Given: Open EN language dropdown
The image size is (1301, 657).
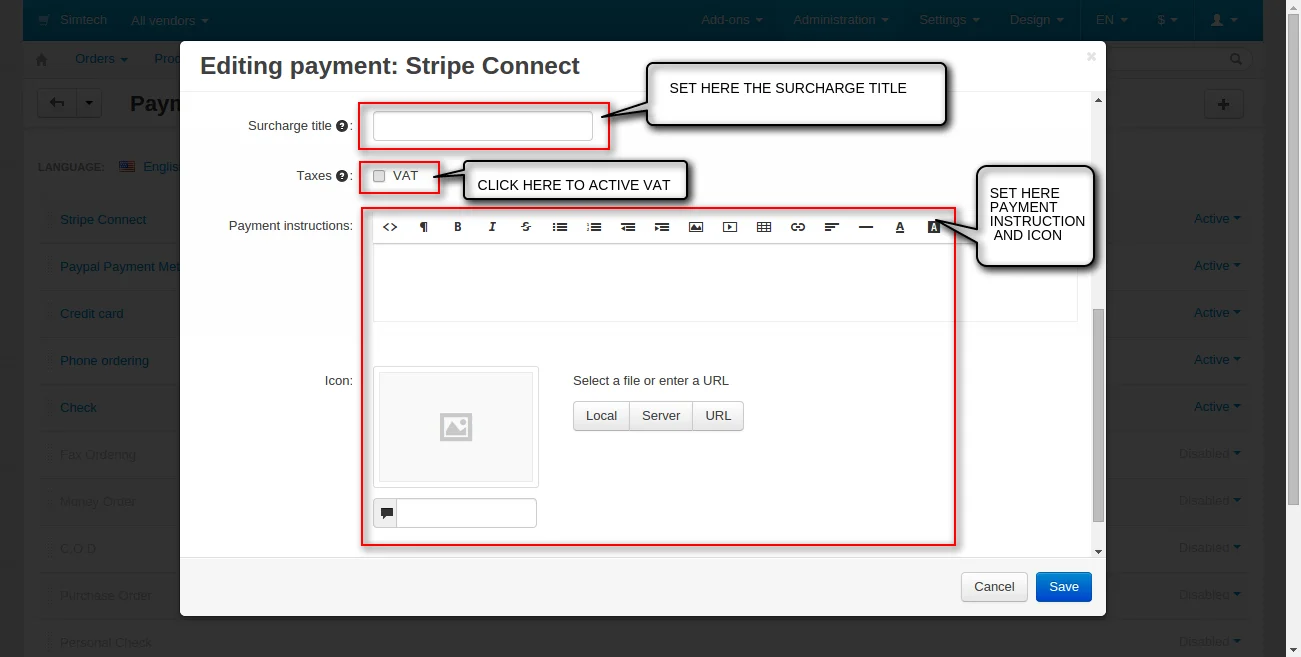Looking at the screenshot, I should click(1111, 20).
